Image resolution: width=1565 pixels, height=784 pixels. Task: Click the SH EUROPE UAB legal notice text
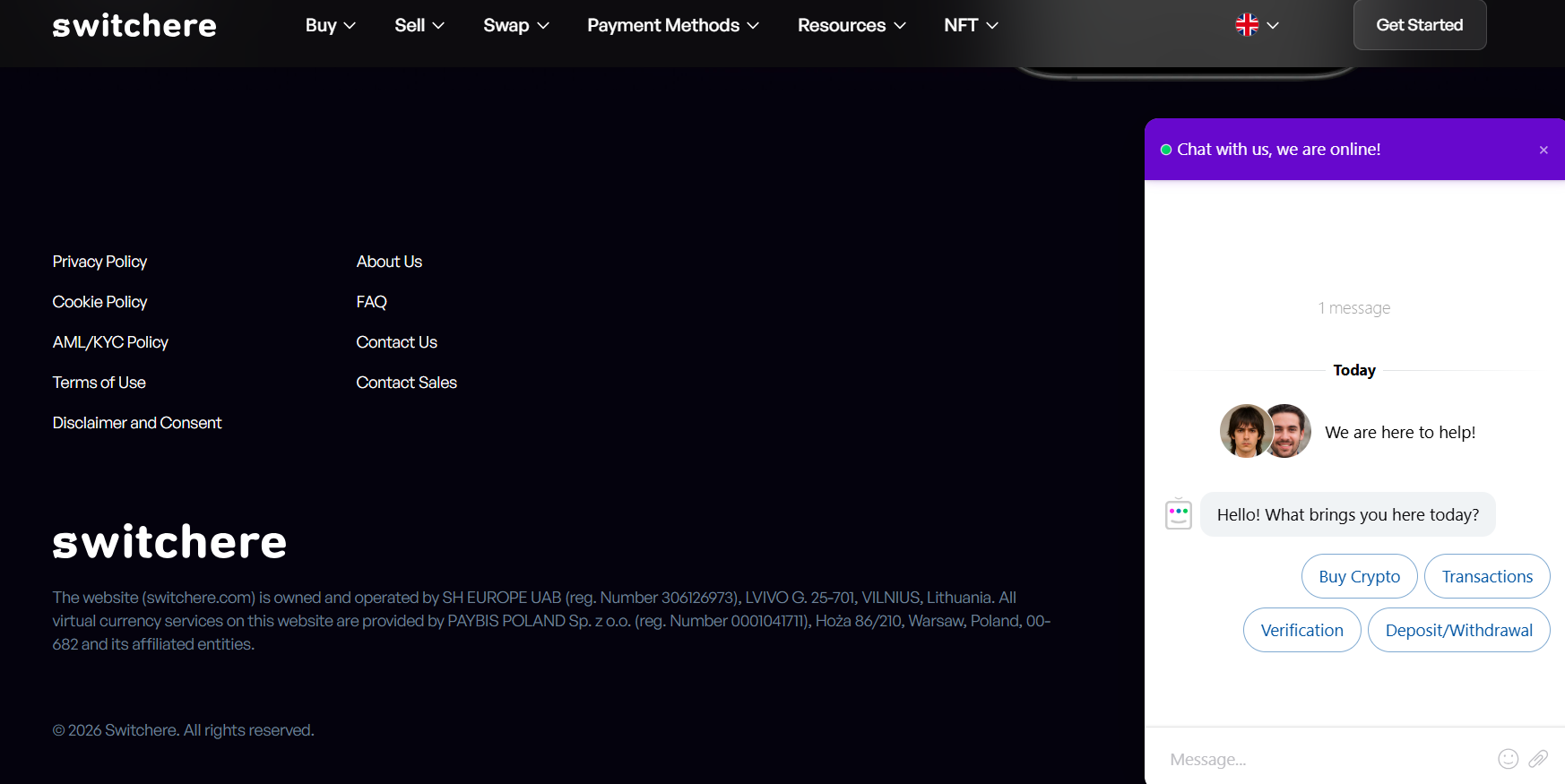pyautogui.click(x=551, y=621)
